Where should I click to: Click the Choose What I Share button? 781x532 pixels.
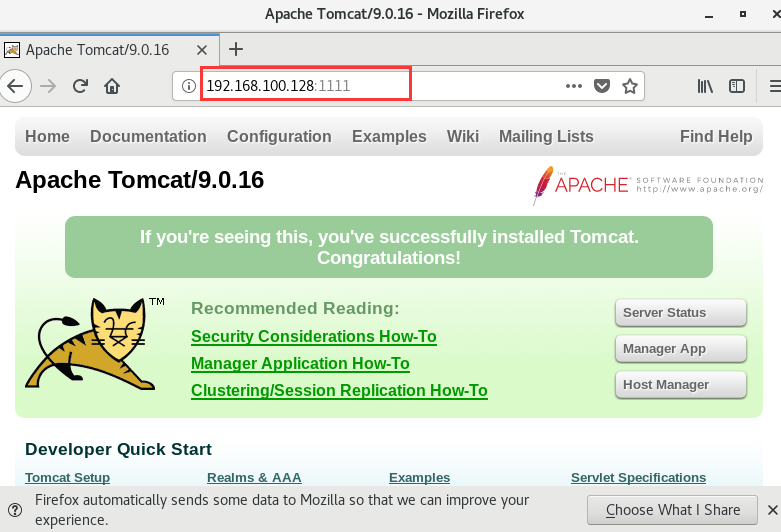(x=672, y=510)
